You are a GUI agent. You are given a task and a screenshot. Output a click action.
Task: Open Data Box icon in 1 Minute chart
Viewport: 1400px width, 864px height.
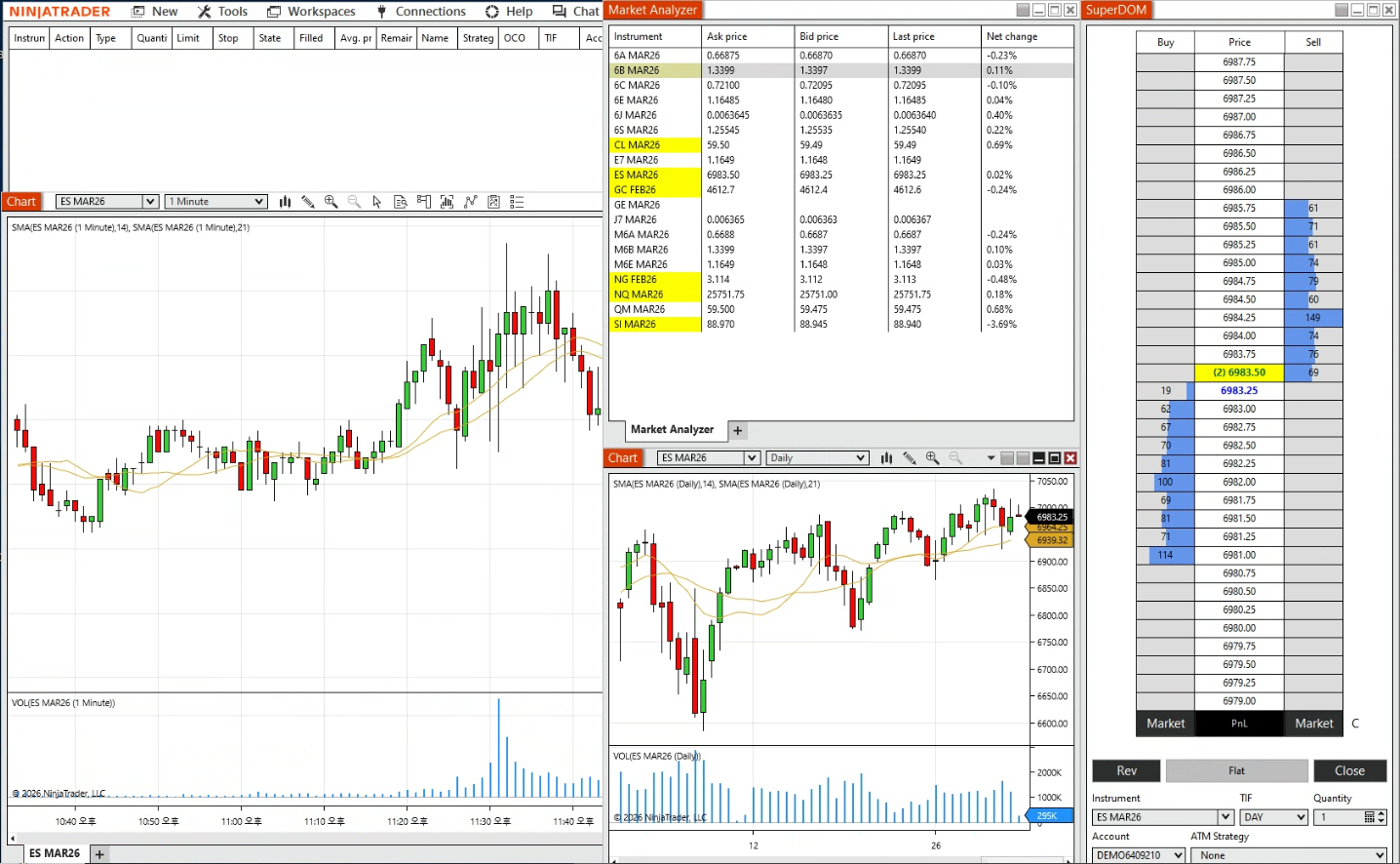coord(401,202)
